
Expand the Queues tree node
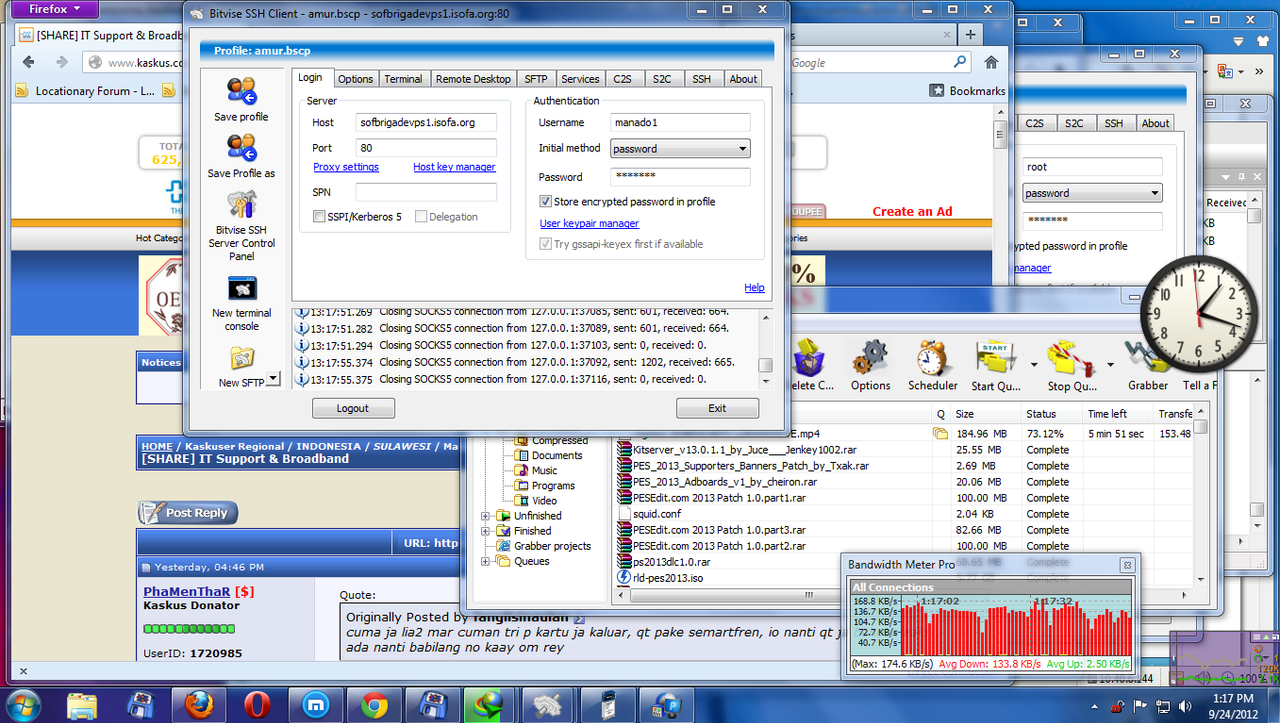pyautogui.click(x=486, y=561)
